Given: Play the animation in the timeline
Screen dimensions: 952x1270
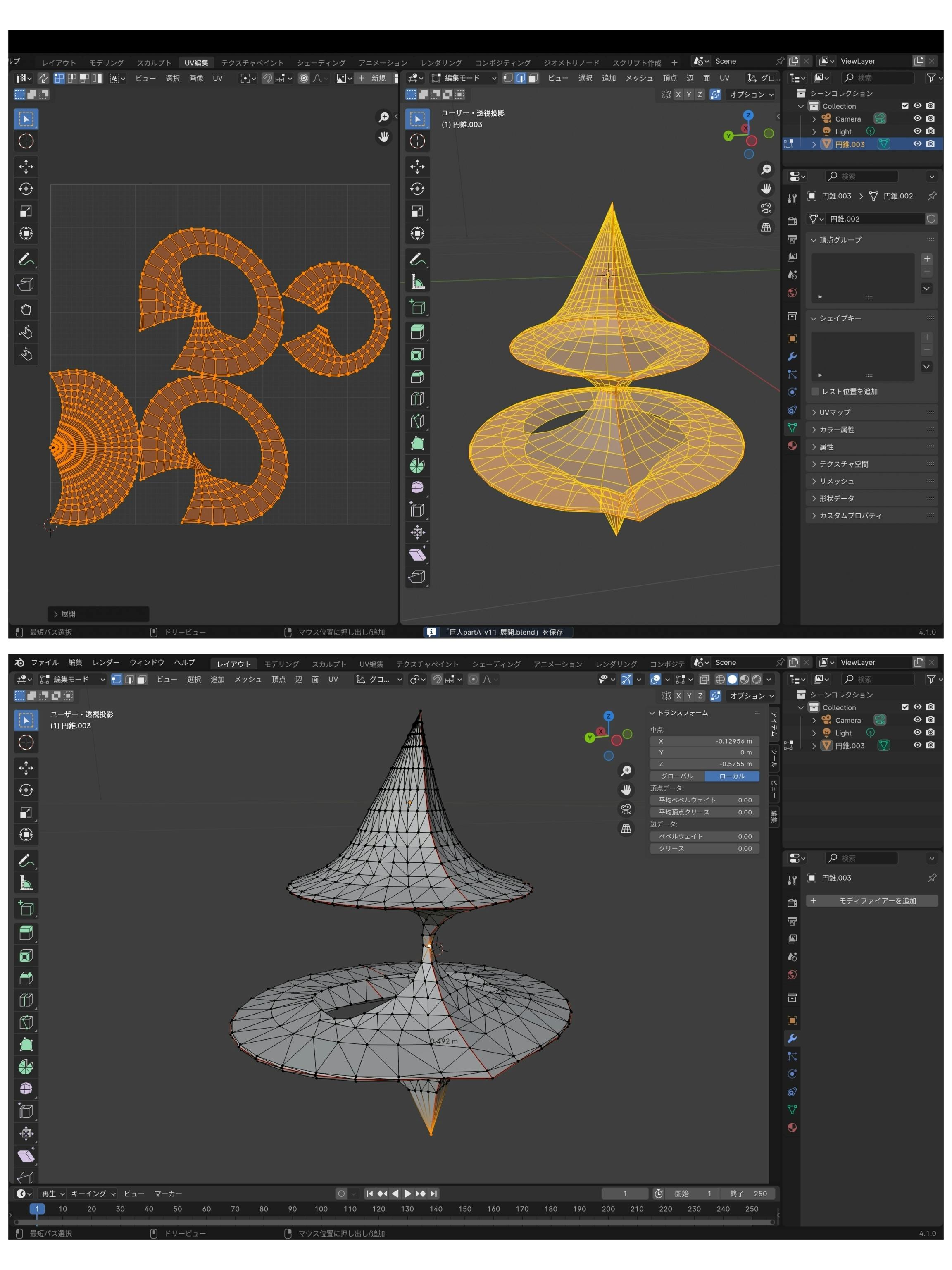Looking at the screenshot, I should click(x=407, y=1193).
